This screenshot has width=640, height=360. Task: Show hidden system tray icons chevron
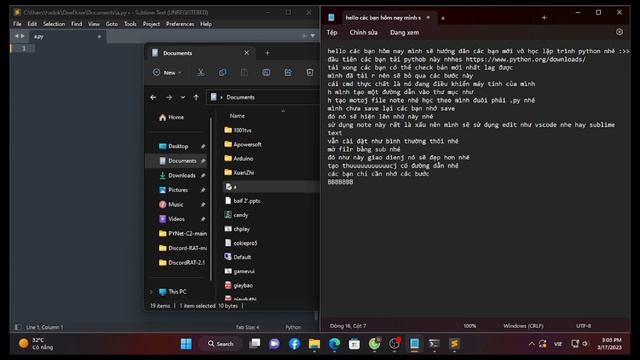[531, 344]
